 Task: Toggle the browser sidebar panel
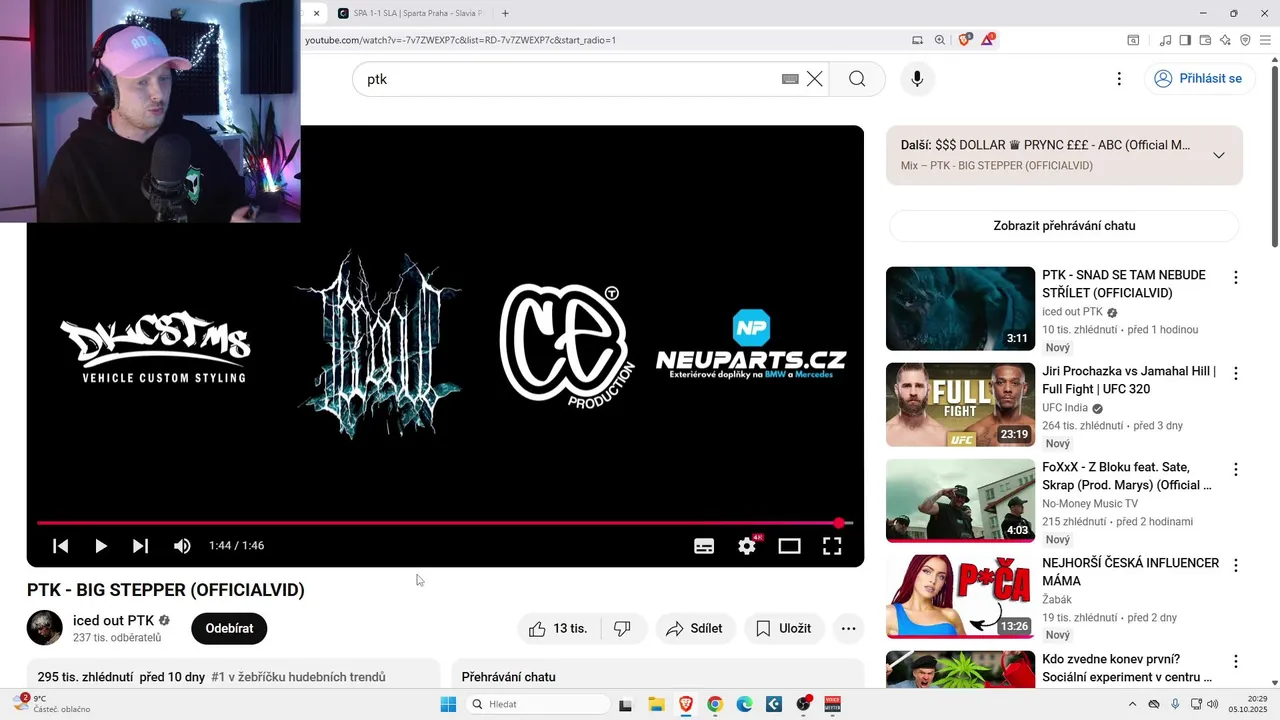(1185, 40)
